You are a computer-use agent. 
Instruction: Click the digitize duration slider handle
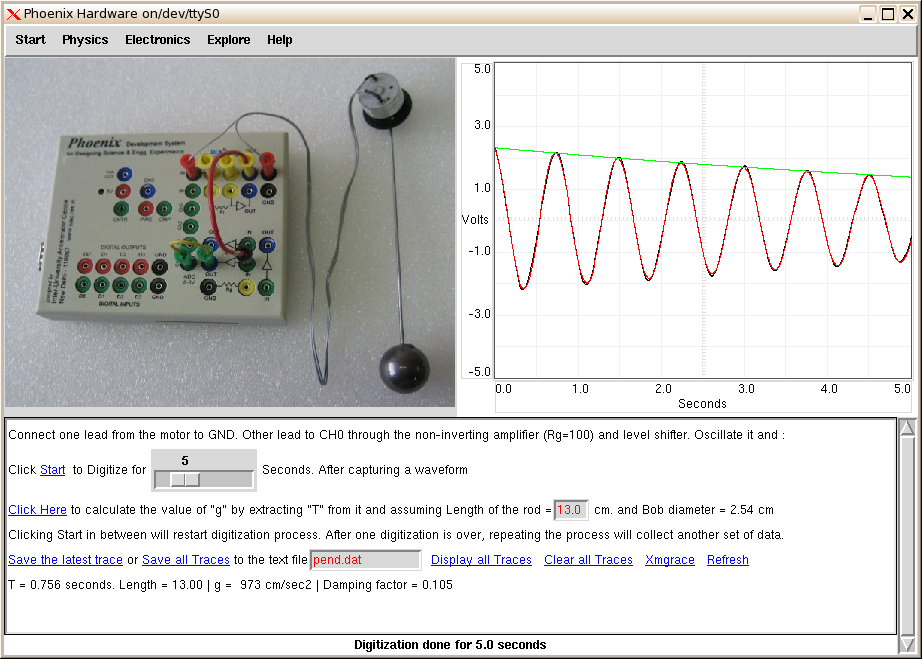185,480
